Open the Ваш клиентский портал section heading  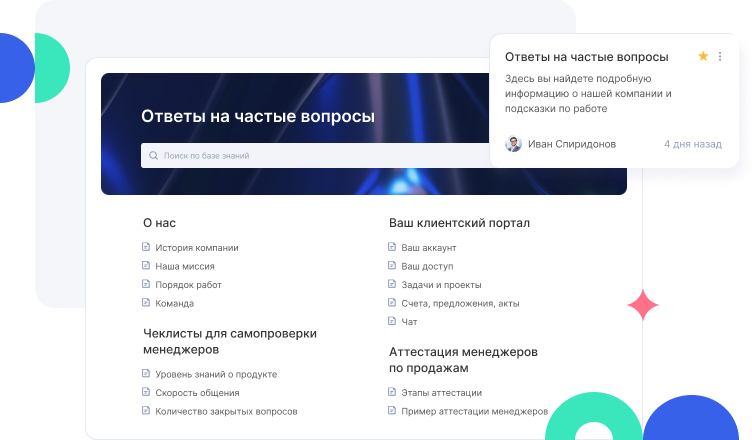(x=459, y=223)
